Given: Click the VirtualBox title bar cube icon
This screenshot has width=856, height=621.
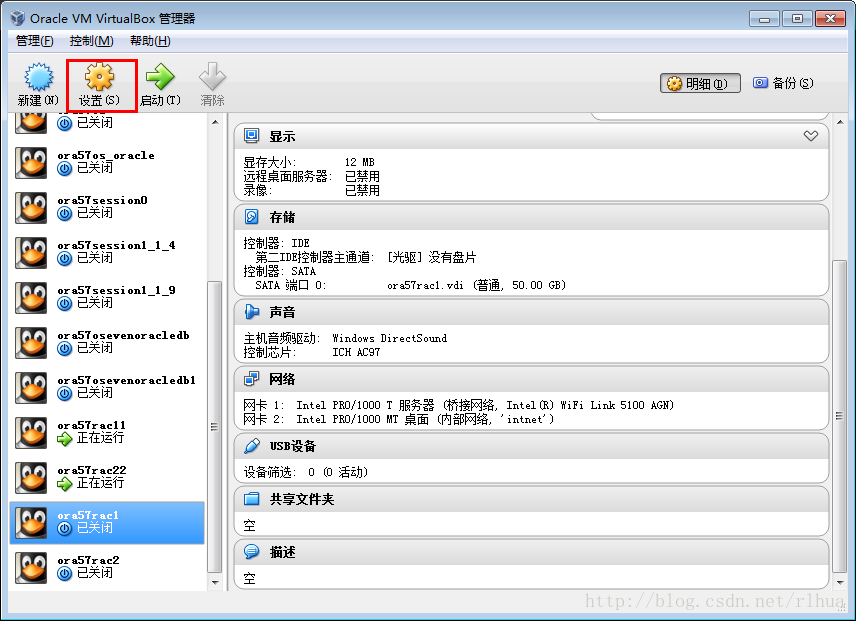Looking at the screenshot, I should pos(17,18).
